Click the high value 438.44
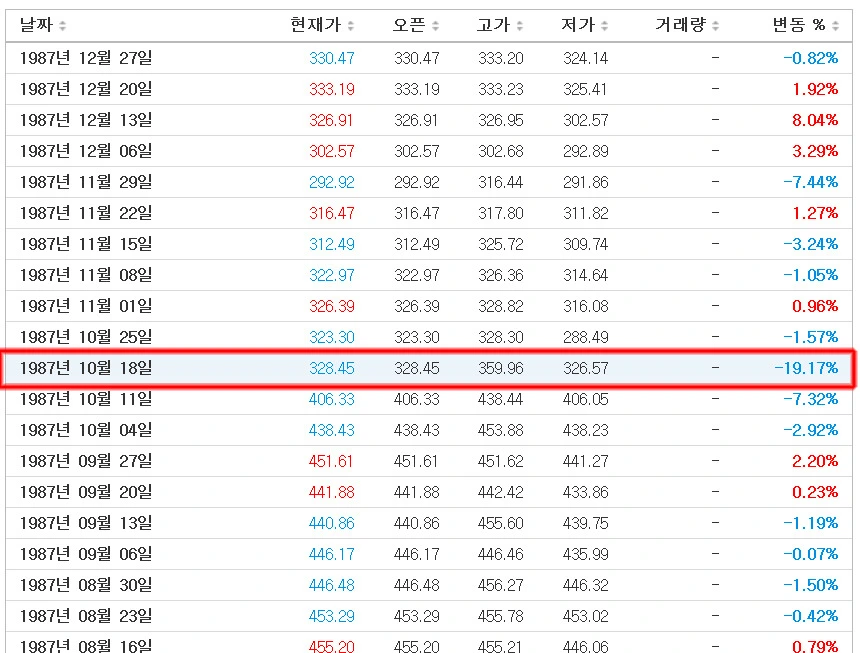Image resolution: width=860 pixels, height=653 pixels. [x=500, y=399]
